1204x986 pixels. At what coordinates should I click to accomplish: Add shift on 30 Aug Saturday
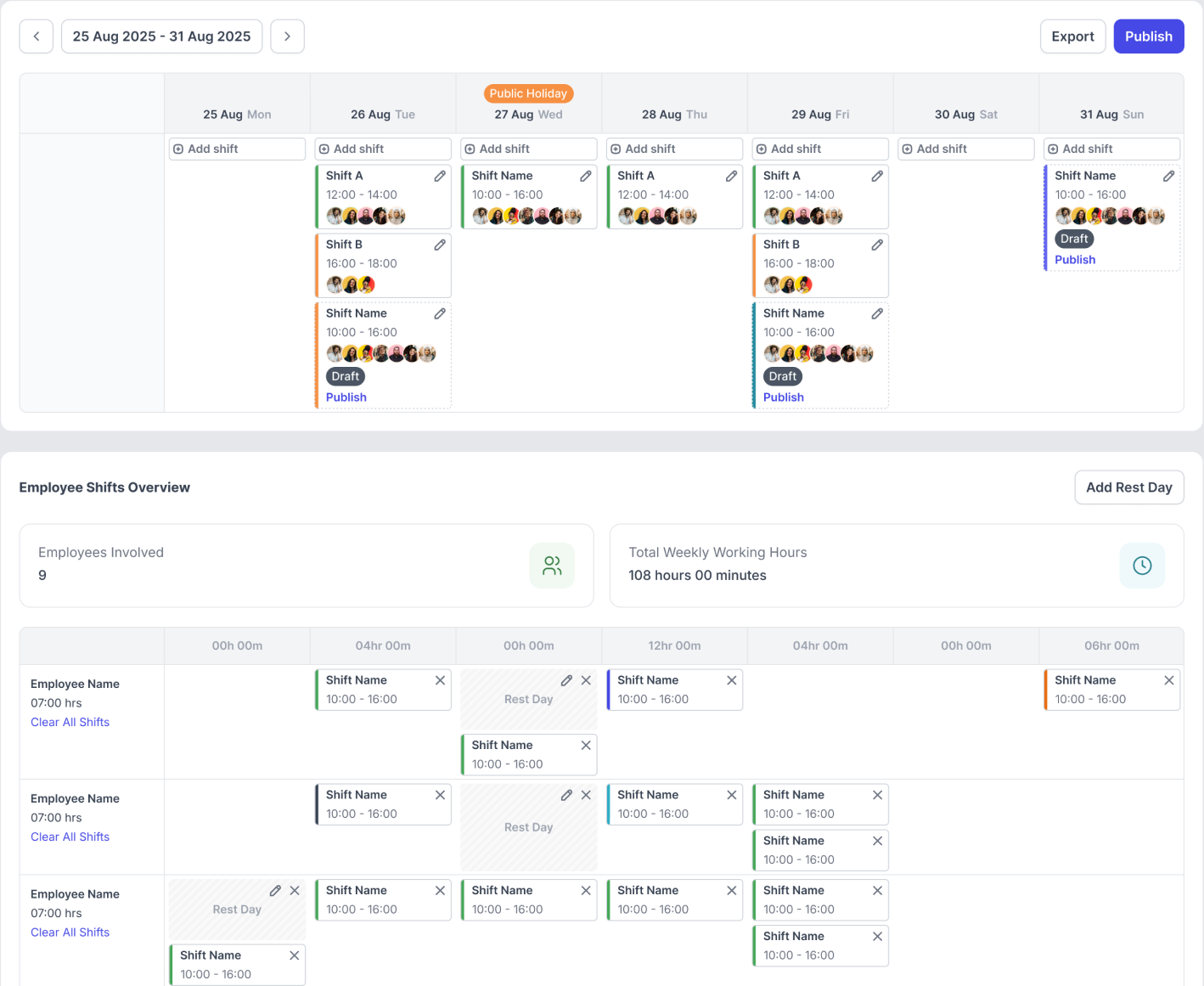pos(965,149)
